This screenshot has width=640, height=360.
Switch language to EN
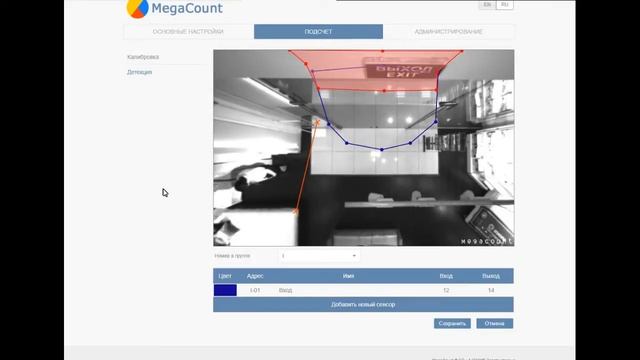[487, 4]
